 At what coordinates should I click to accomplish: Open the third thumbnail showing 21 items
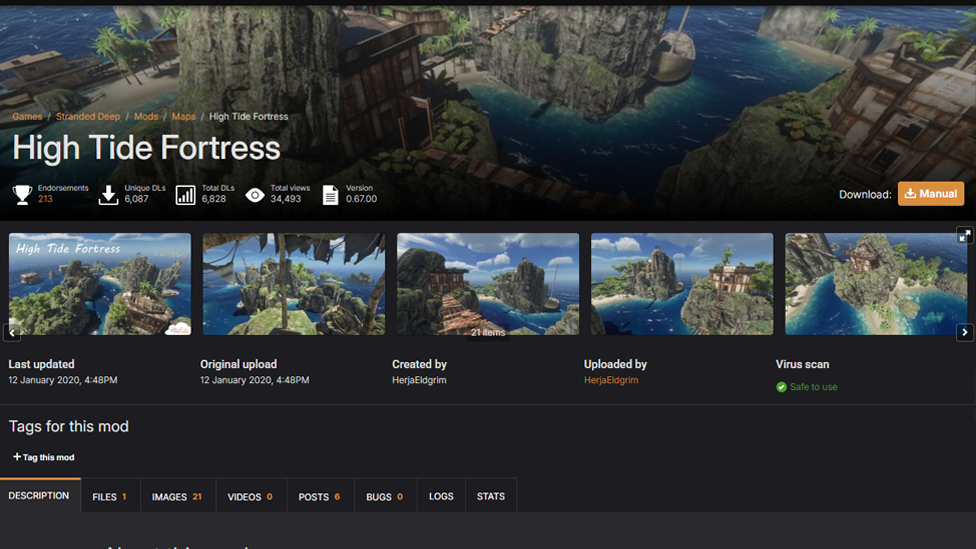[x=488, y=284]
